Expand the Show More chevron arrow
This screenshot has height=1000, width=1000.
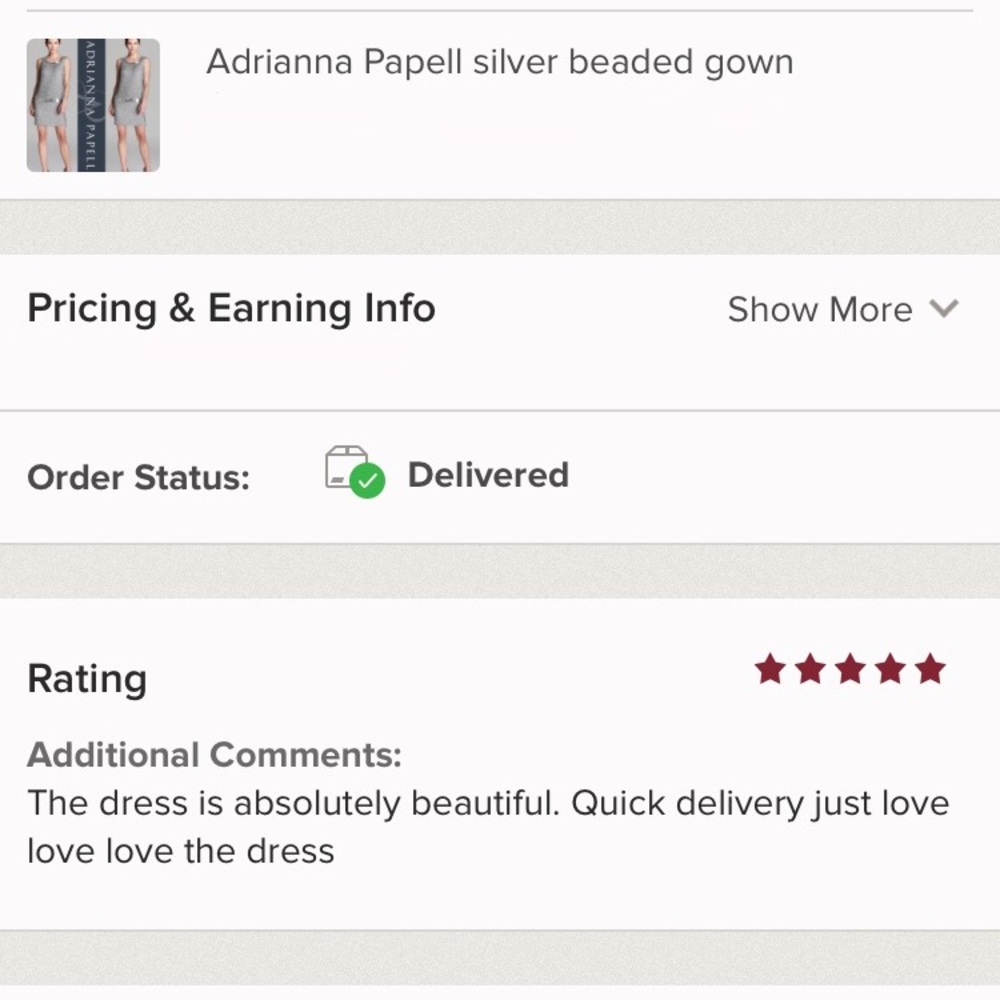tap(944, 308)
